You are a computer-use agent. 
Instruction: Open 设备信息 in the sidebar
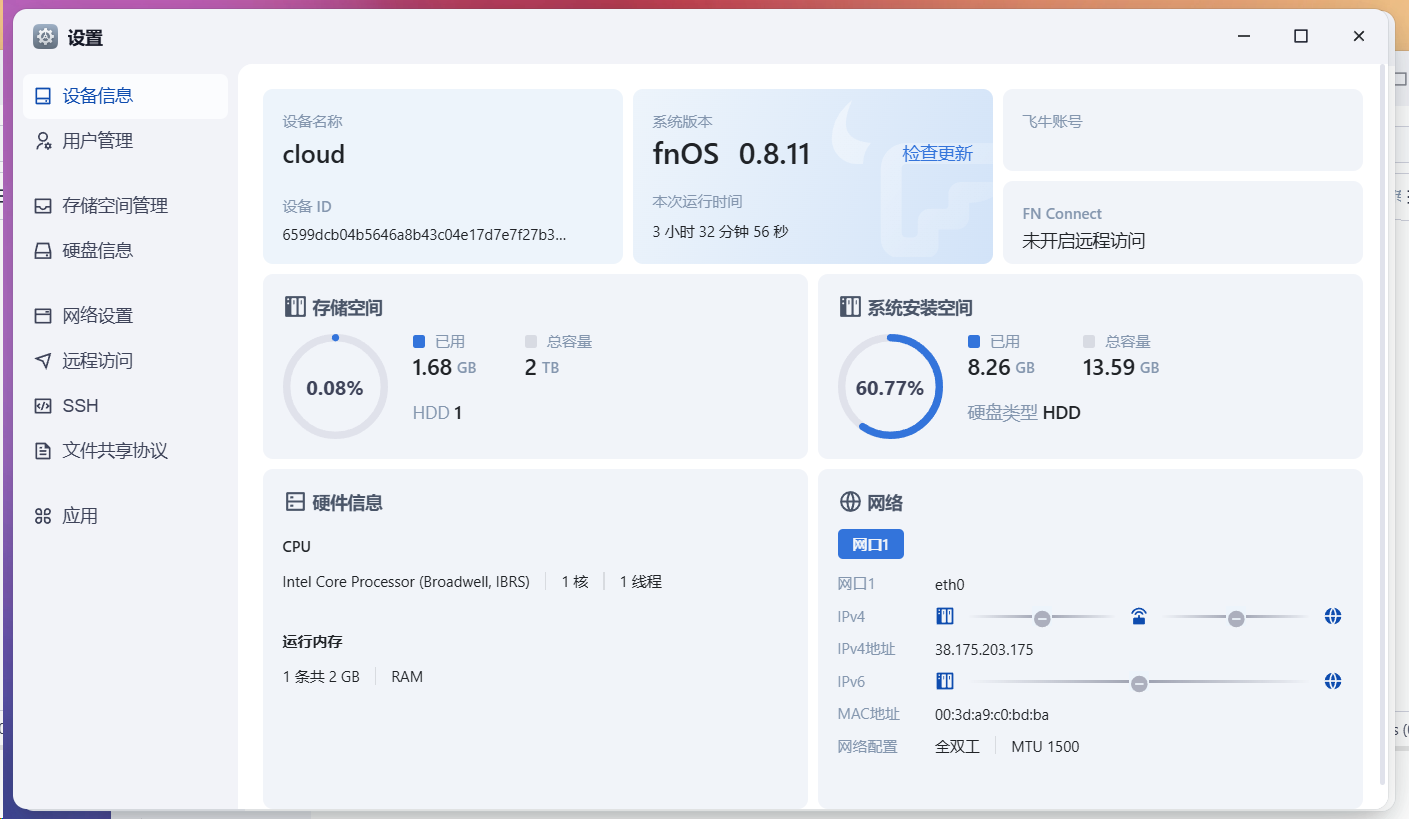126,96
